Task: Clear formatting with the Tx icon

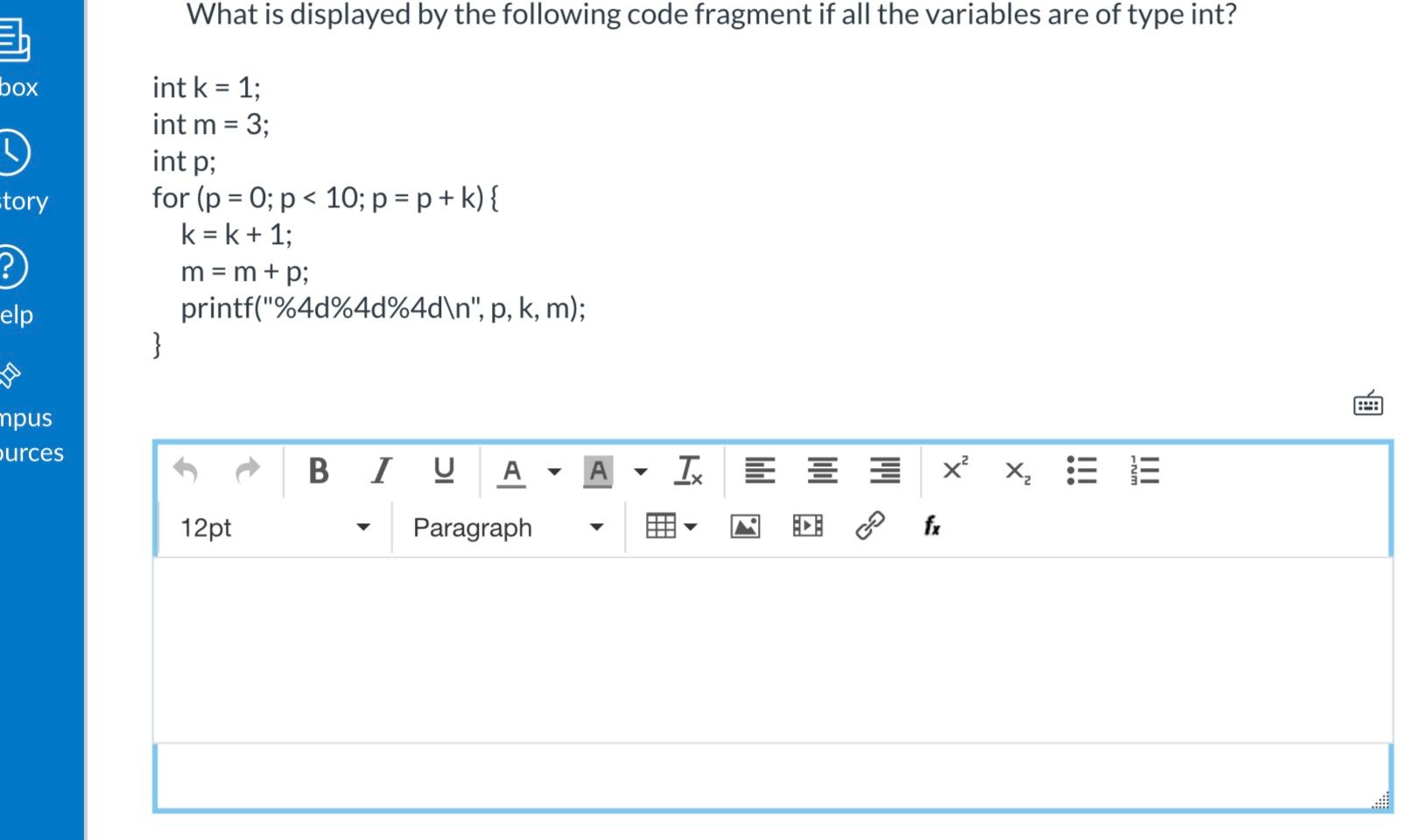Action: (x=688, y=471)
